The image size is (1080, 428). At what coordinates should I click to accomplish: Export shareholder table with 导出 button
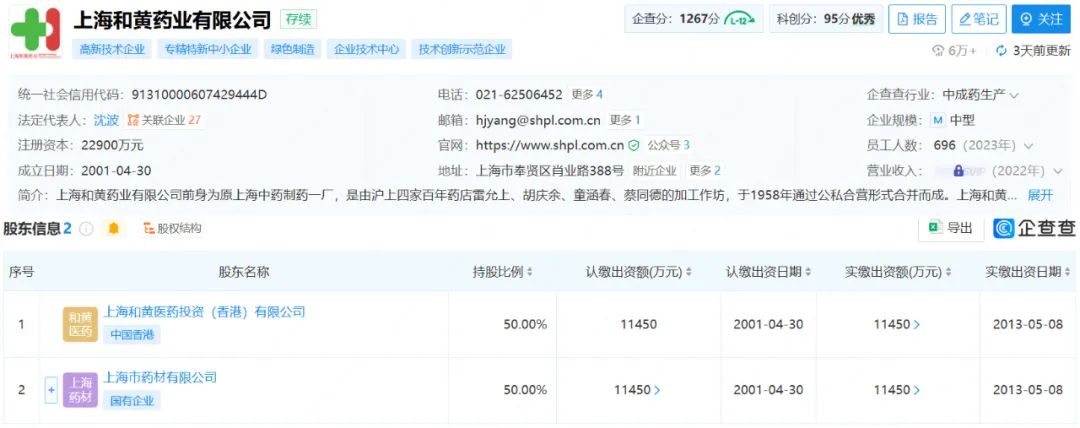[950, 228]
